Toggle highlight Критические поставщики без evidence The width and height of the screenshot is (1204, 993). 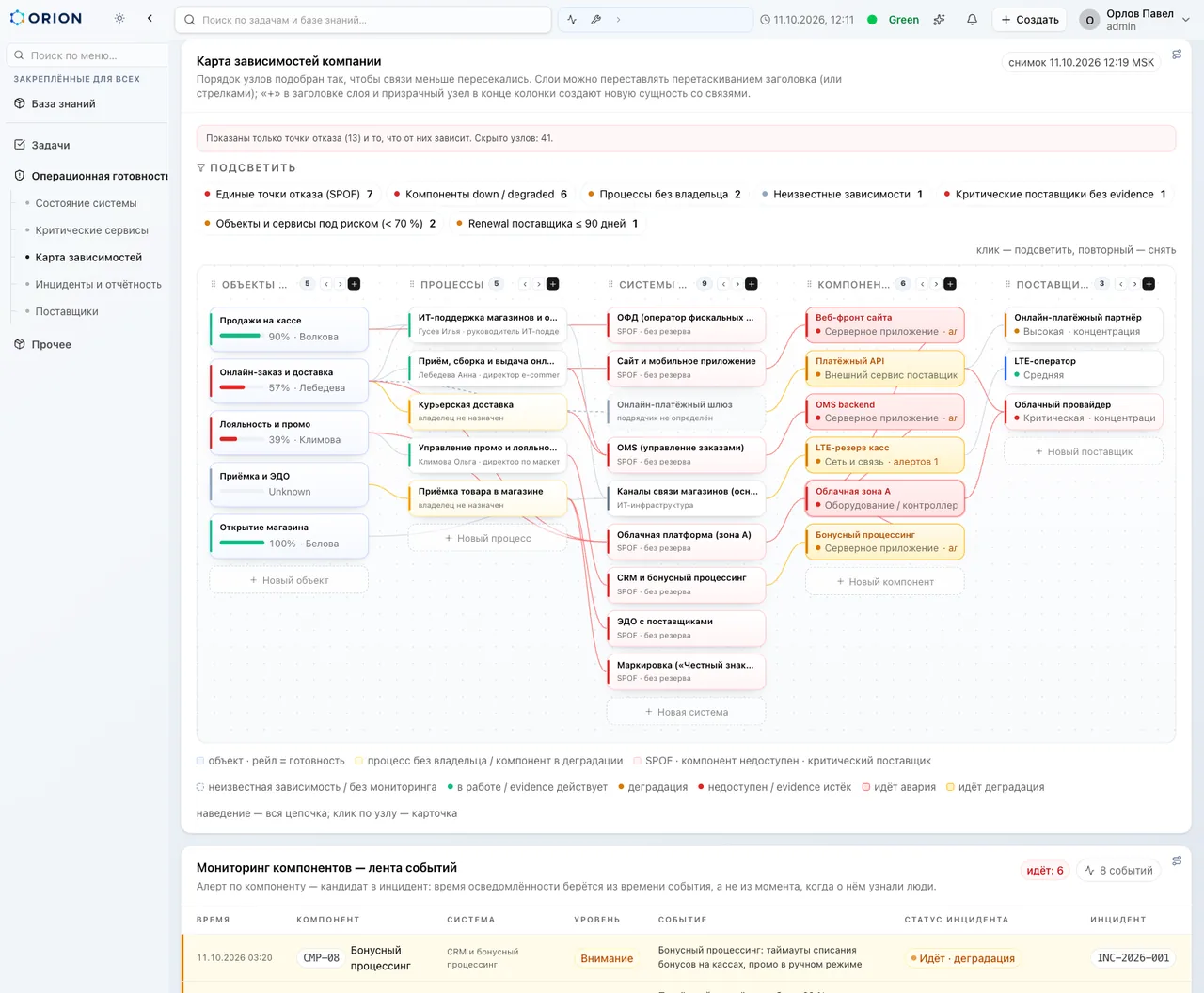point(1054,194)
